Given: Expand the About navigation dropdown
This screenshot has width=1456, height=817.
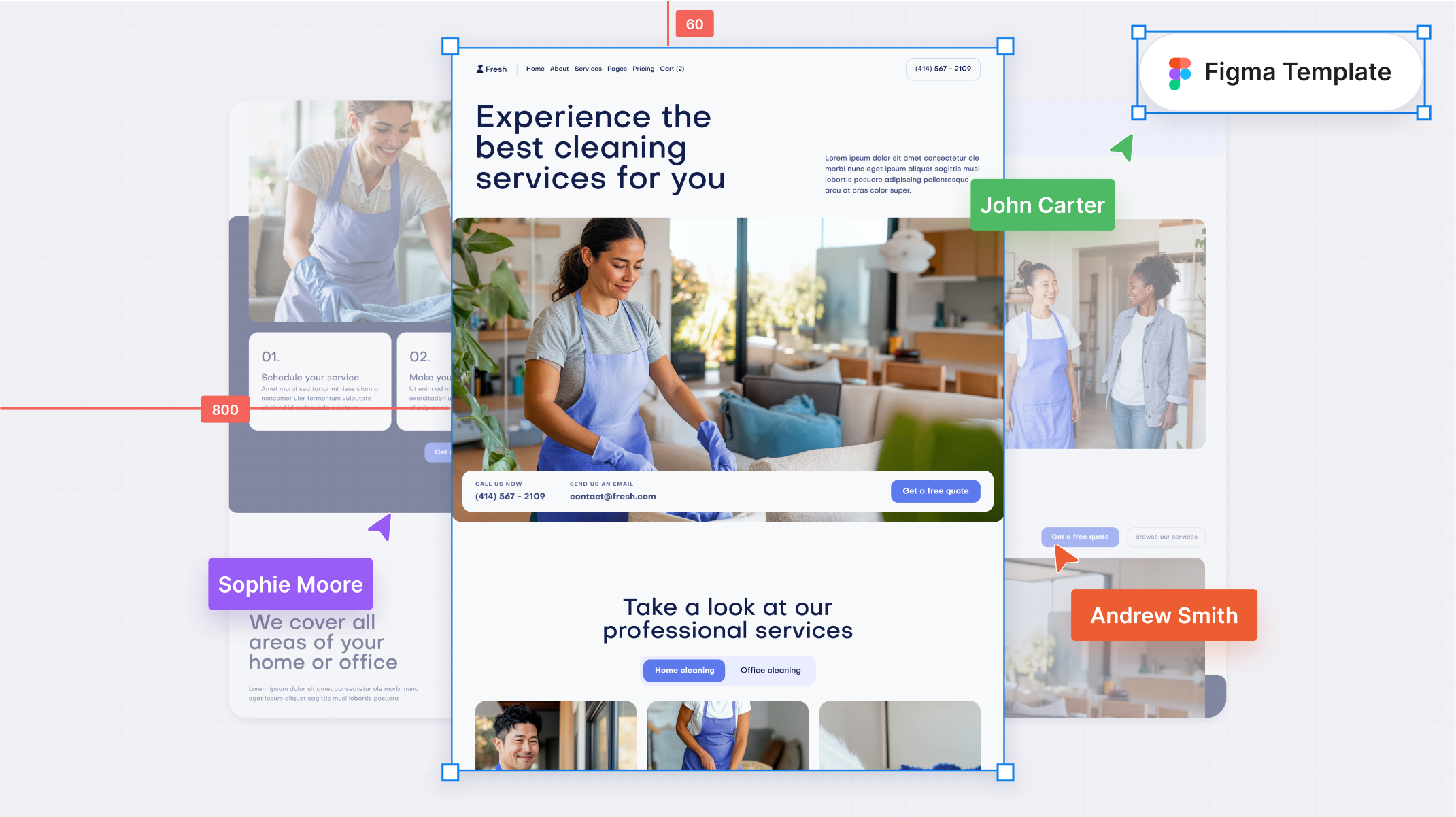Looking at the screenshot, I should pos(557,68).
